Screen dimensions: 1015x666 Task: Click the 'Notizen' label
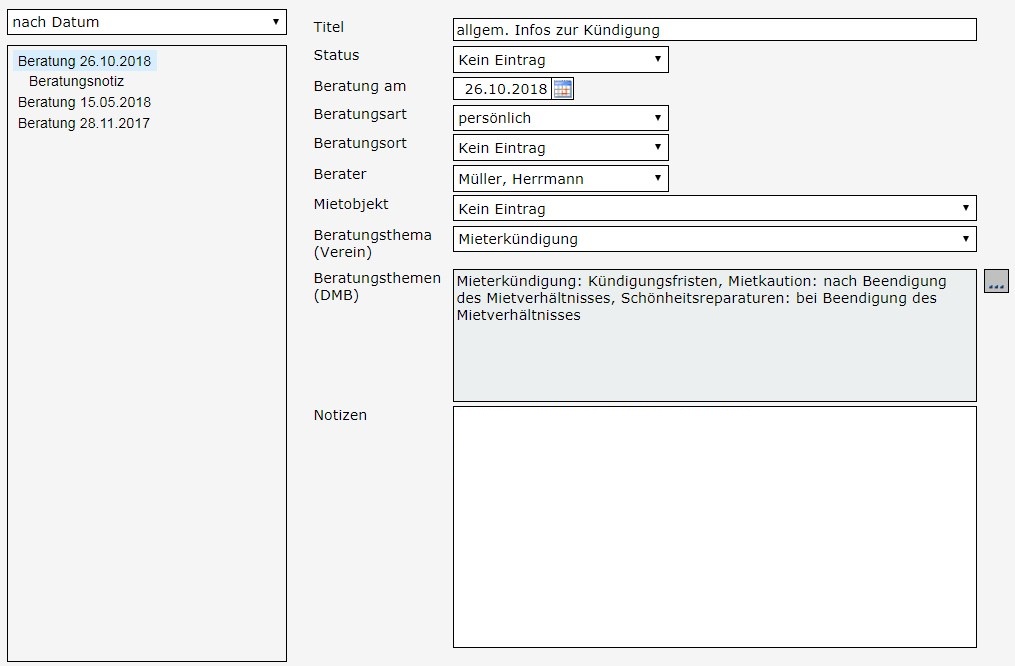pos(340,415)
